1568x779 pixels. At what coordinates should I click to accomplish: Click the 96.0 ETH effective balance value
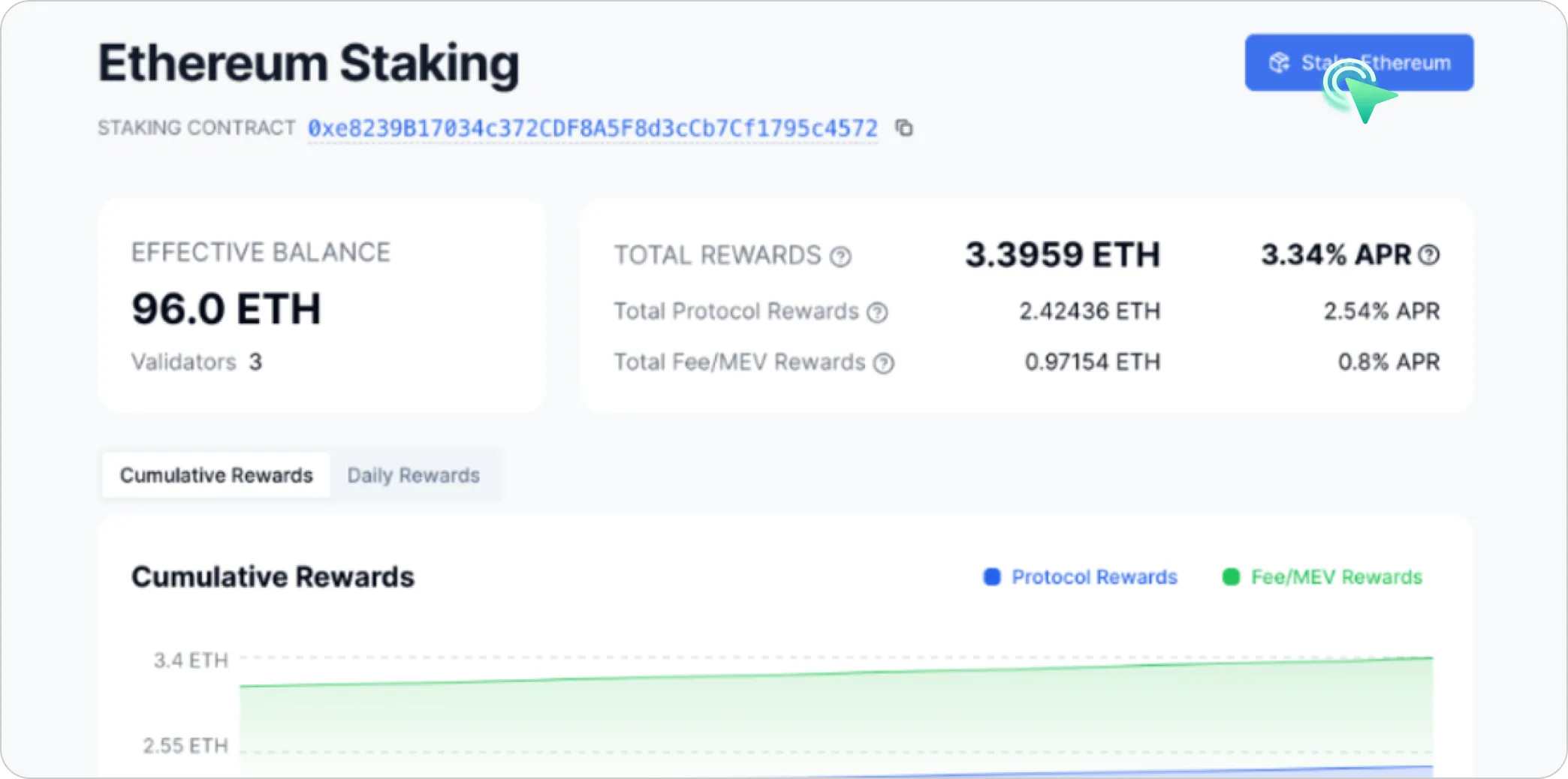point(226,309)
